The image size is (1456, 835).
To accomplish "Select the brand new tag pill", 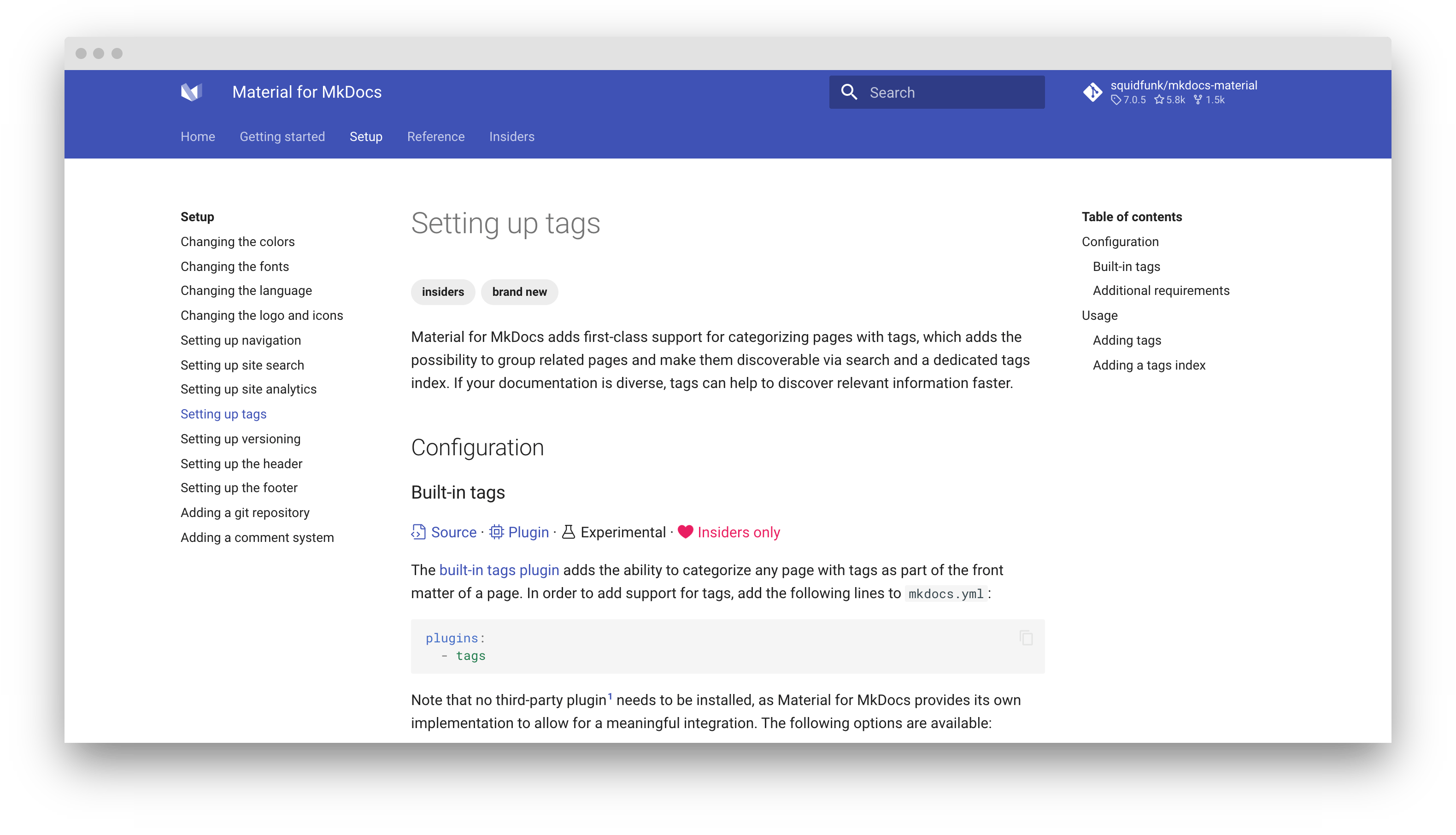I will (519, 292).
